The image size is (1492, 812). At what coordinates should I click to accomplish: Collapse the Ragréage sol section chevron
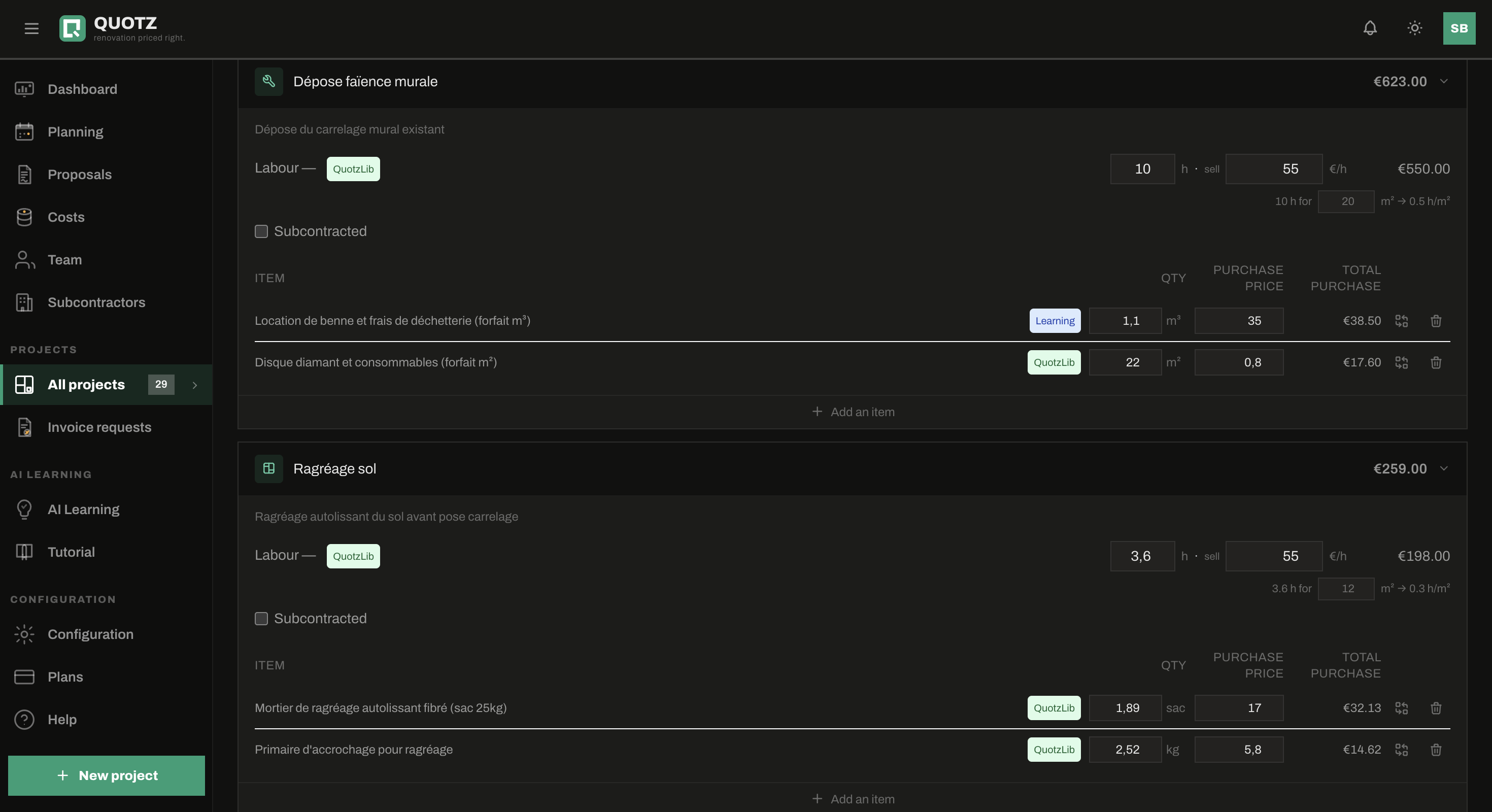click(x=1444, y=468)
